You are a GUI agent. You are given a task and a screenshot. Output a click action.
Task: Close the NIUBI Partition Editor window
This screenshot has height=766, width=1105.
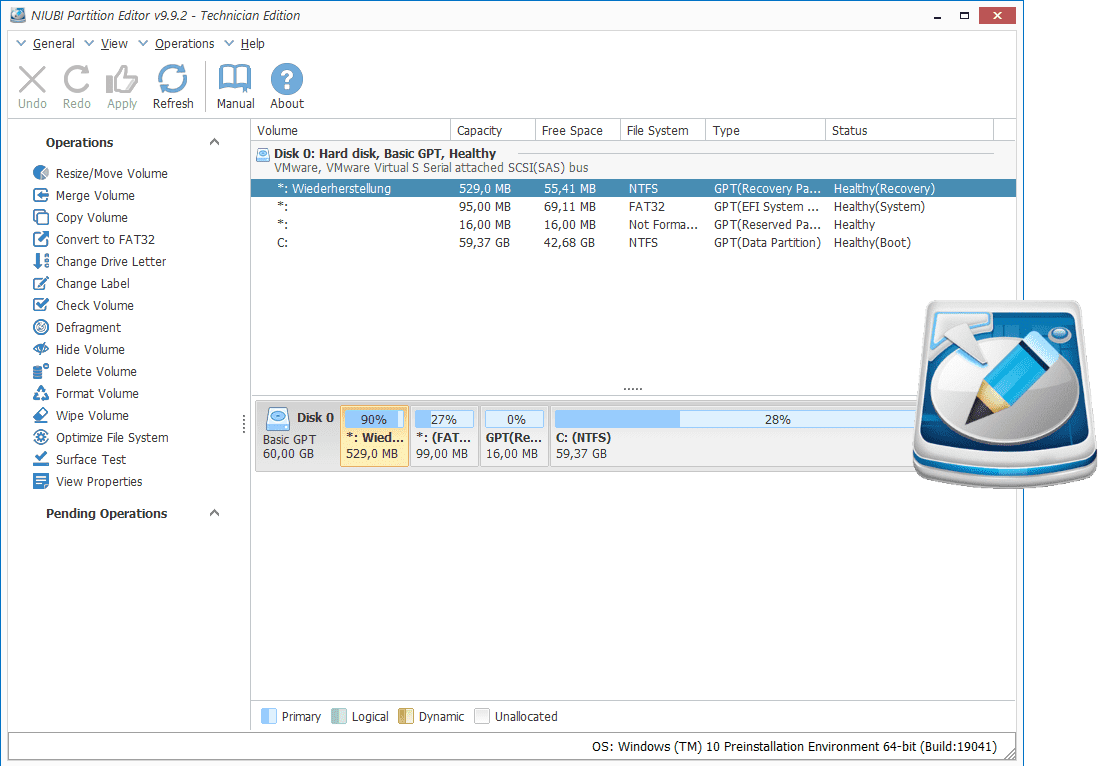997,16
